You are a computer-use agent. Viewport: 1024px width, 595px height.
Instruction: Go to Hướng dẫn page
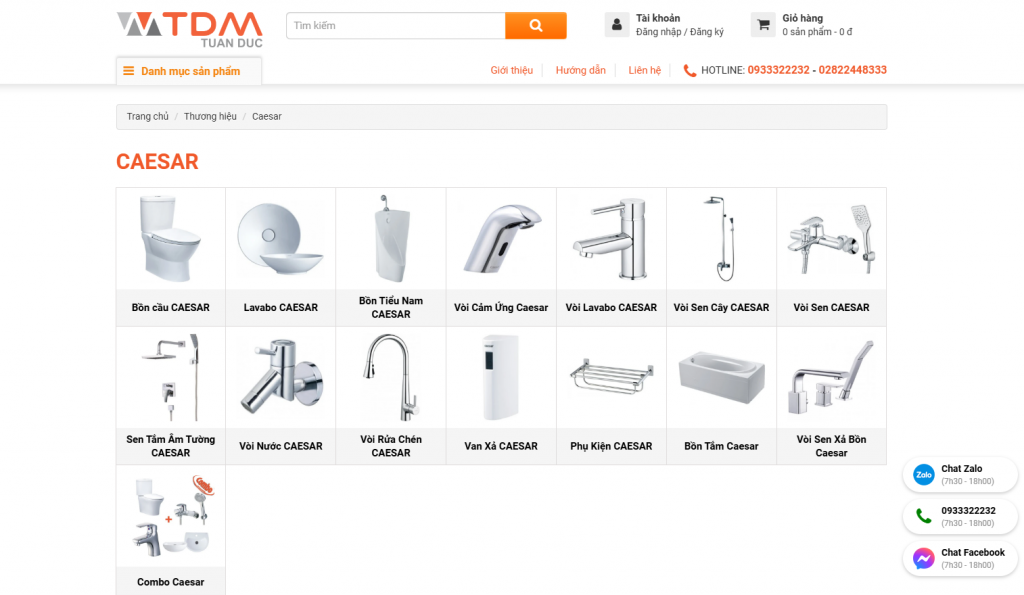pyautogui.click(x=581, y=71)
